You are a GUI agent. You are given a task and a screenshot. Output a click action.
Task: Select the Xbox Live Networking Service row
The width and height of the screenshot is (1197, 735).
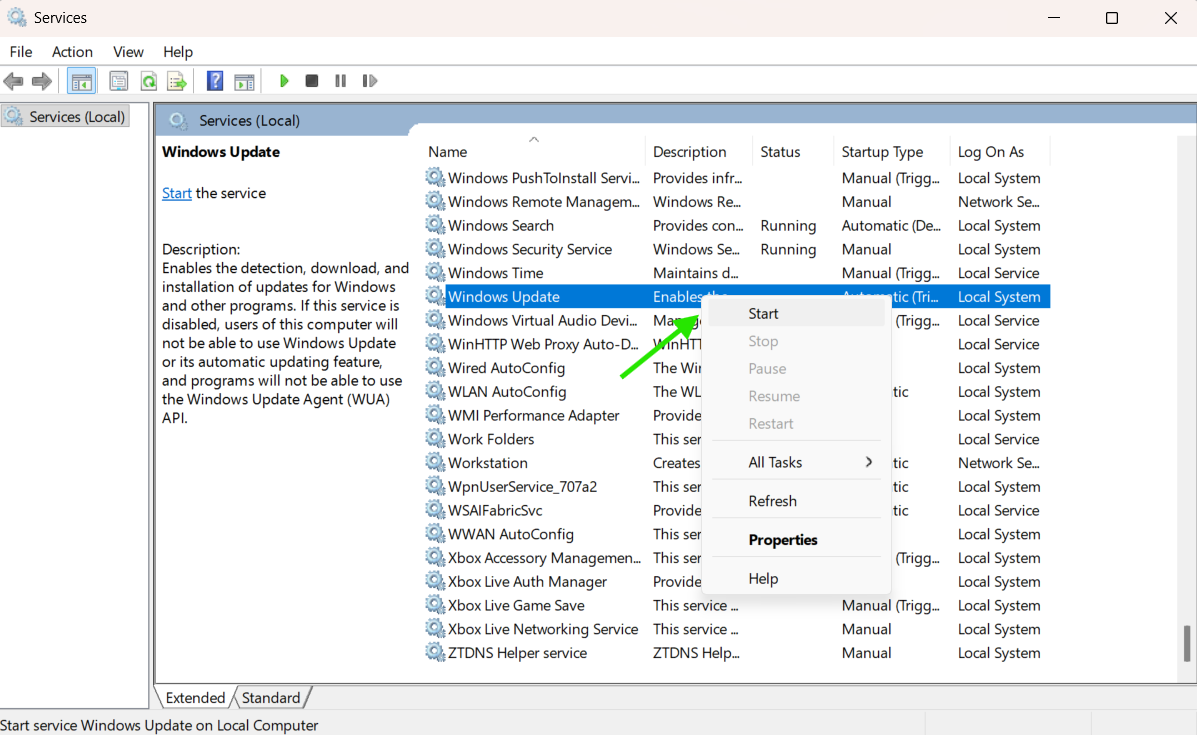[737, 629]
